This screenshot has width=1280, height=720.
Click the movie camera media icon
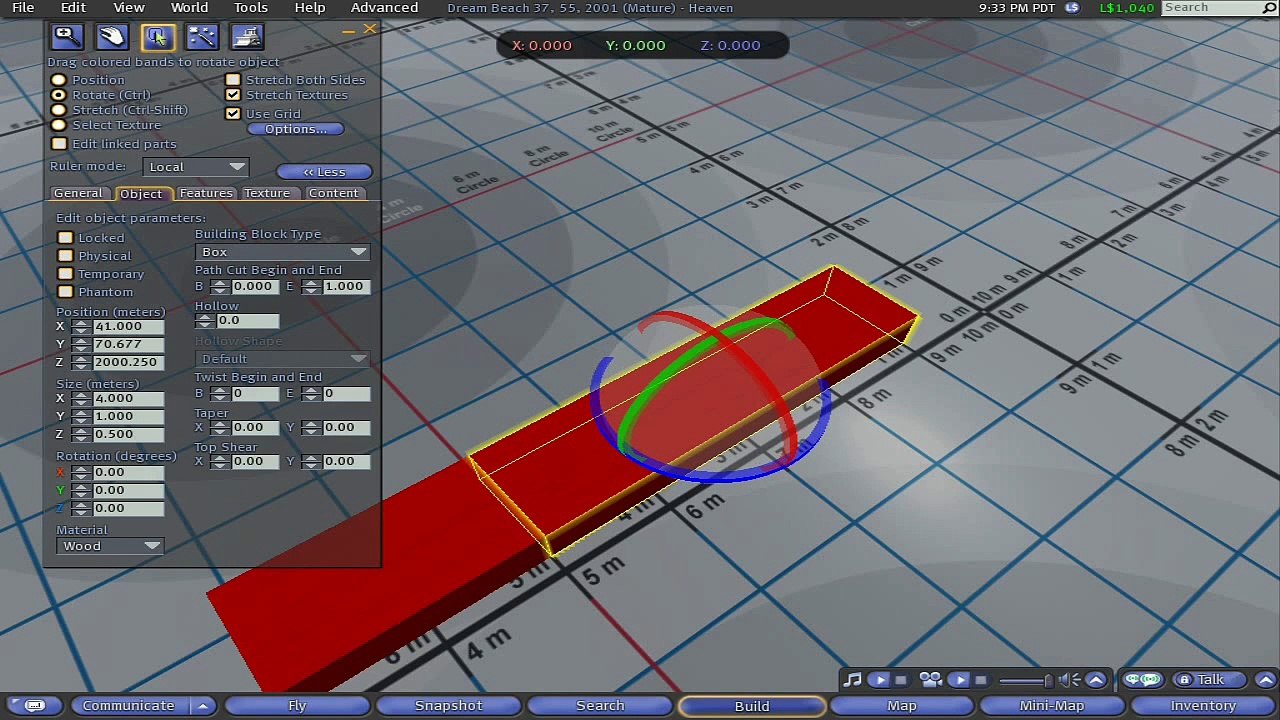931,680
